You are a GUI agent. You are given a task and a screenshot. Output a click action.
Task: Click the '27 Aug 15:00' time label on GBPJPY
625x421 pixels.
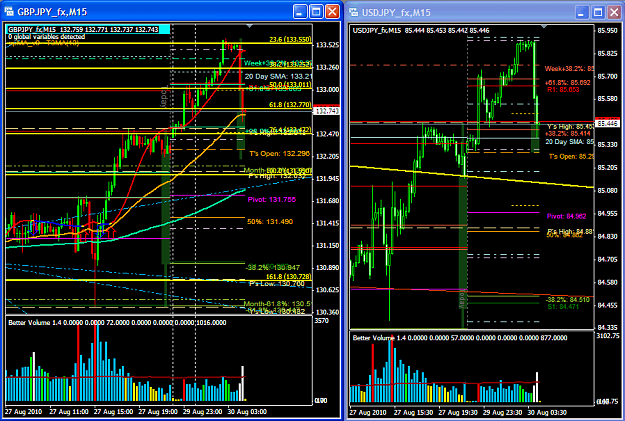[113, 411]
